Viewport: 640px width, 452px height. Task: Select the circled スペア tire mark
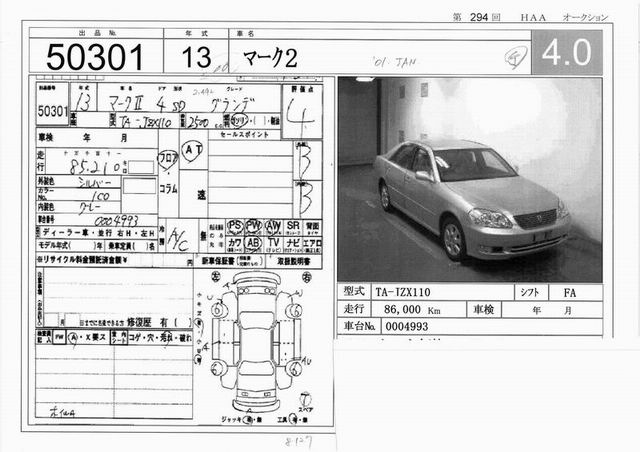click(x=305, y=401)
